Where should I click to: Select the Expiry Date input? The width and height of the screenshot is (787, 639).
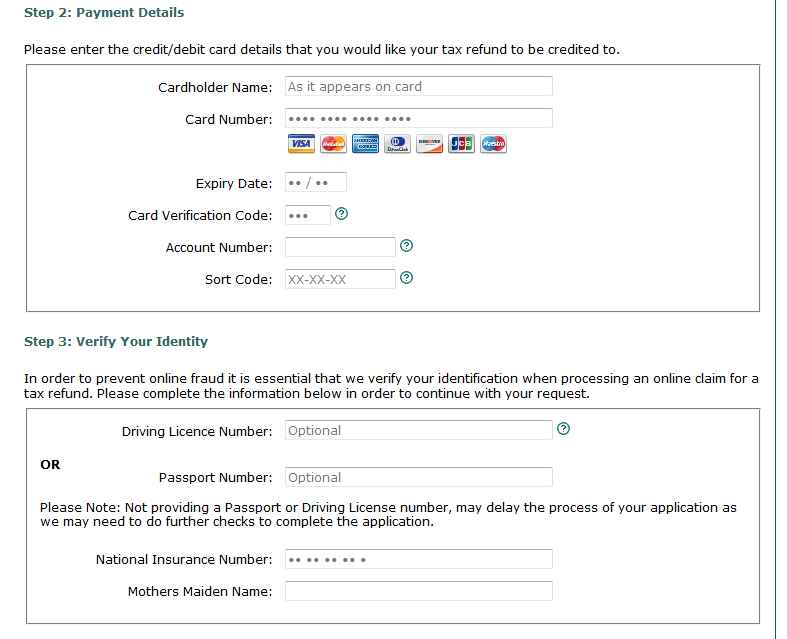(315, 183)
